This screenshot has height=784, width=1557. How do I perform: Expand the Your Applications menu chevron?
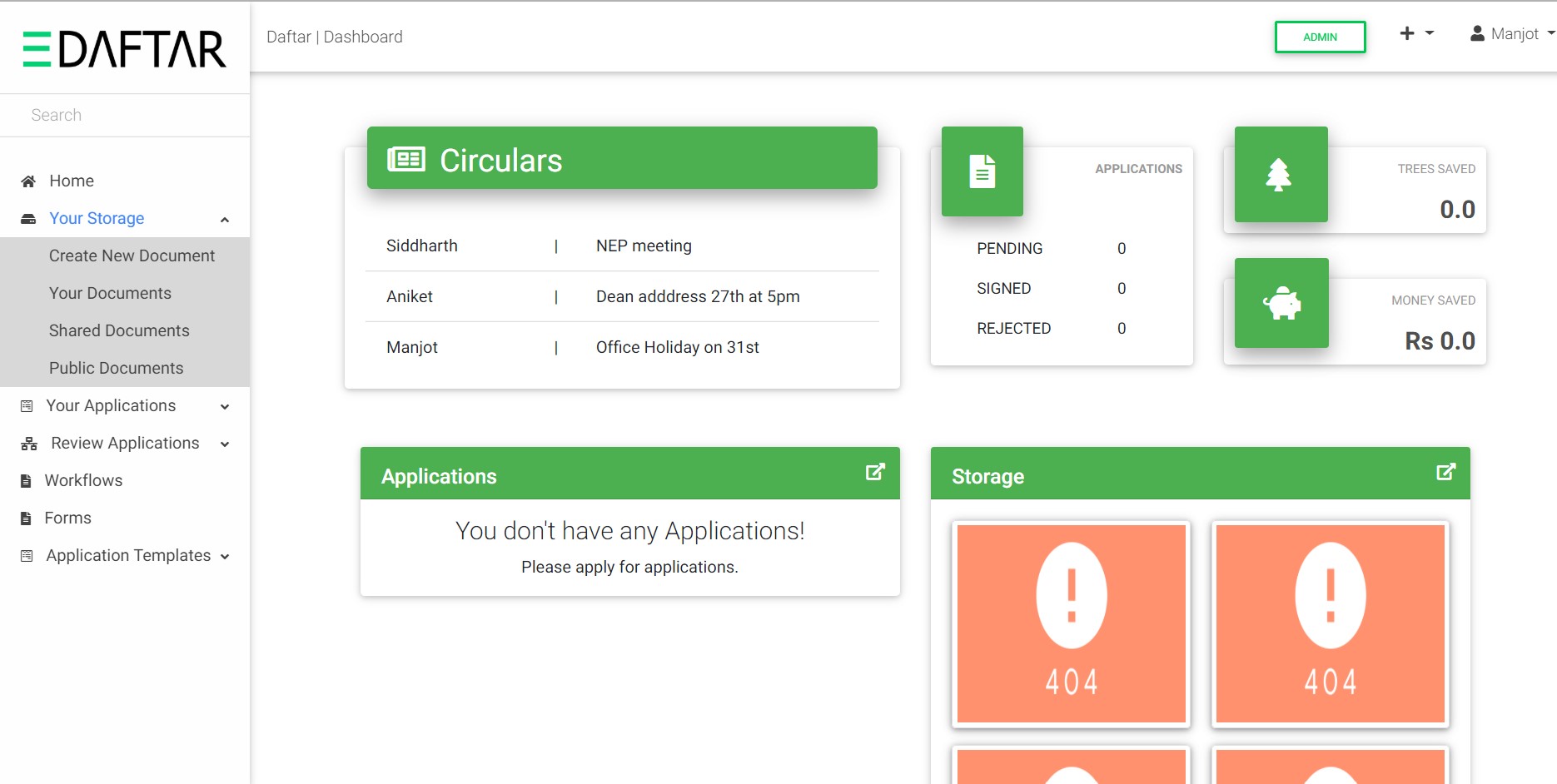[x=225, y=407]
